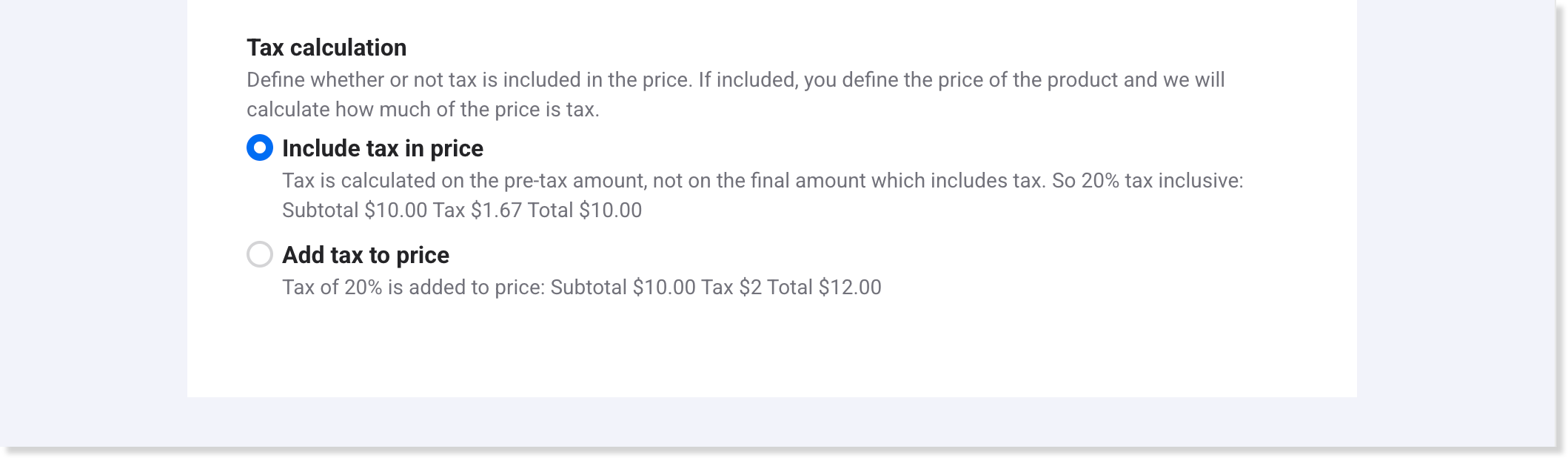Image resolution: width=1568 pixels, height=458 pixels.
Task: Click the lavender background left of the card
Action: (93, 222)
